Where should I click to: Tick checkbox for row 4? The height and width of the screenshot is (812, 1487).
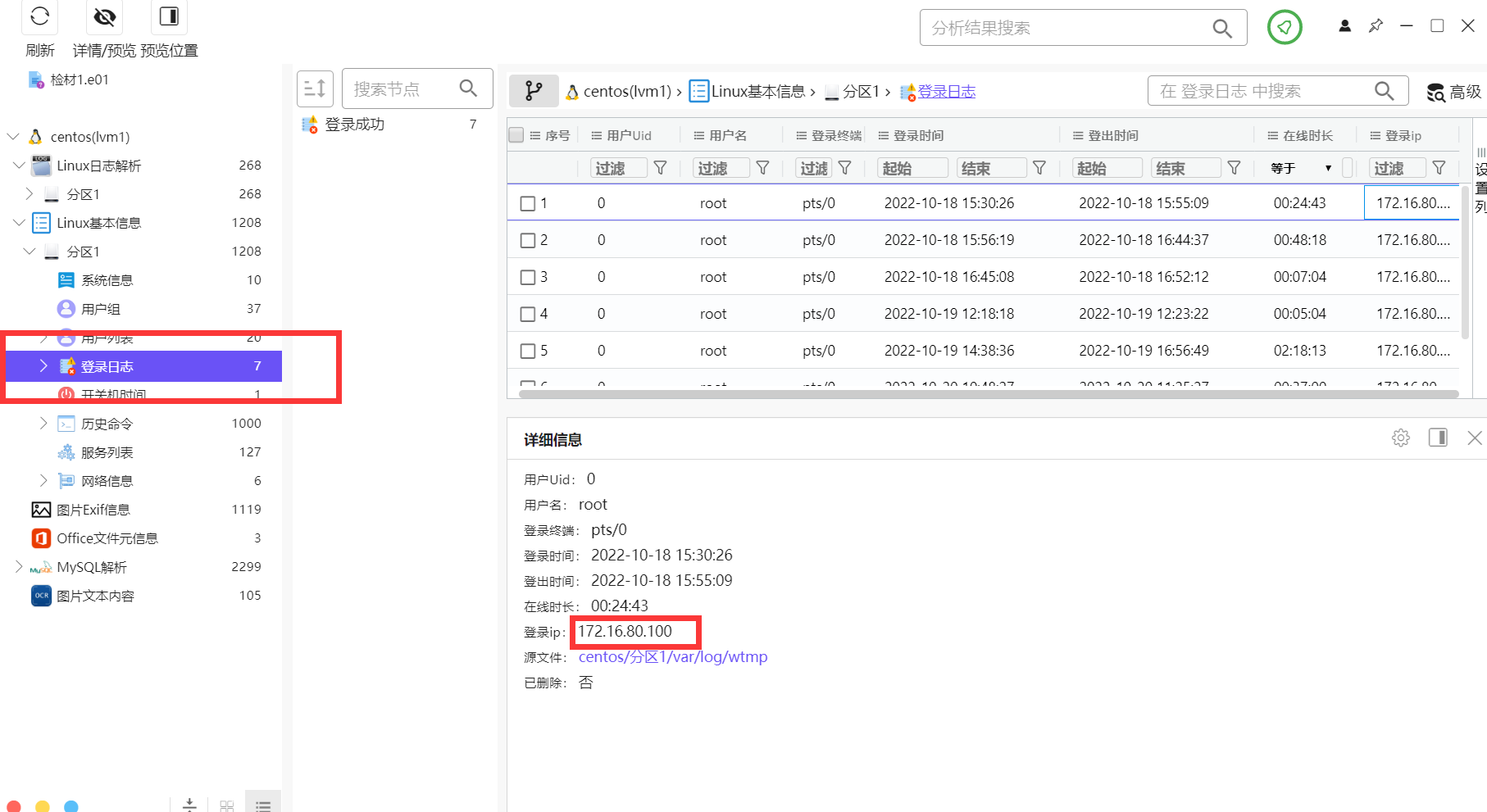pos(528,314)
